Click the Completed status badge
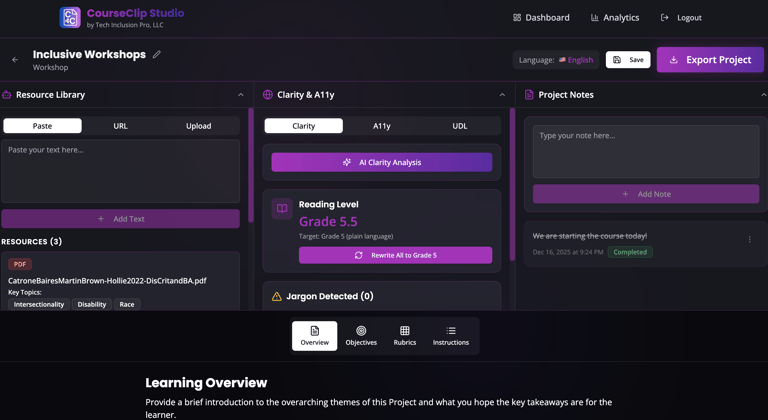 [630, 252]
